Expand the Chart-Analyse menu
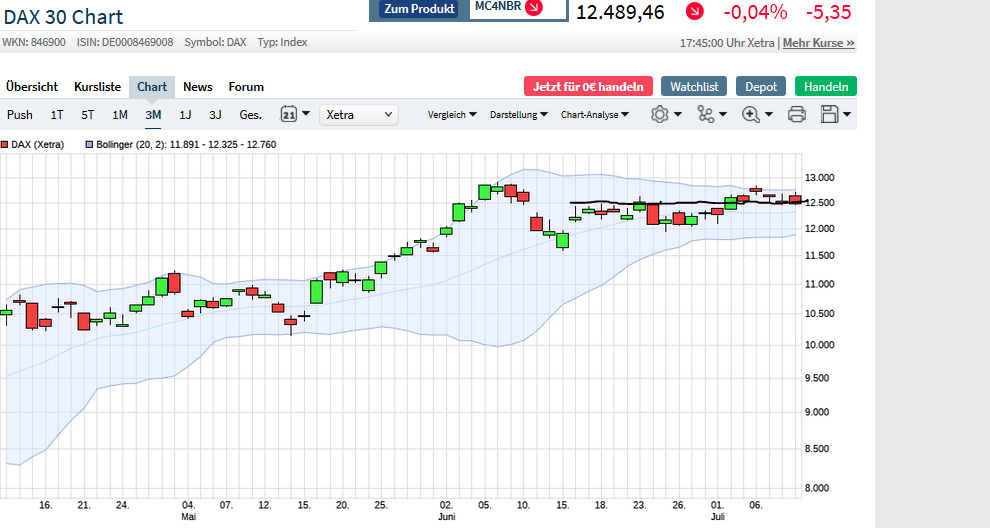 click(595, 115)
